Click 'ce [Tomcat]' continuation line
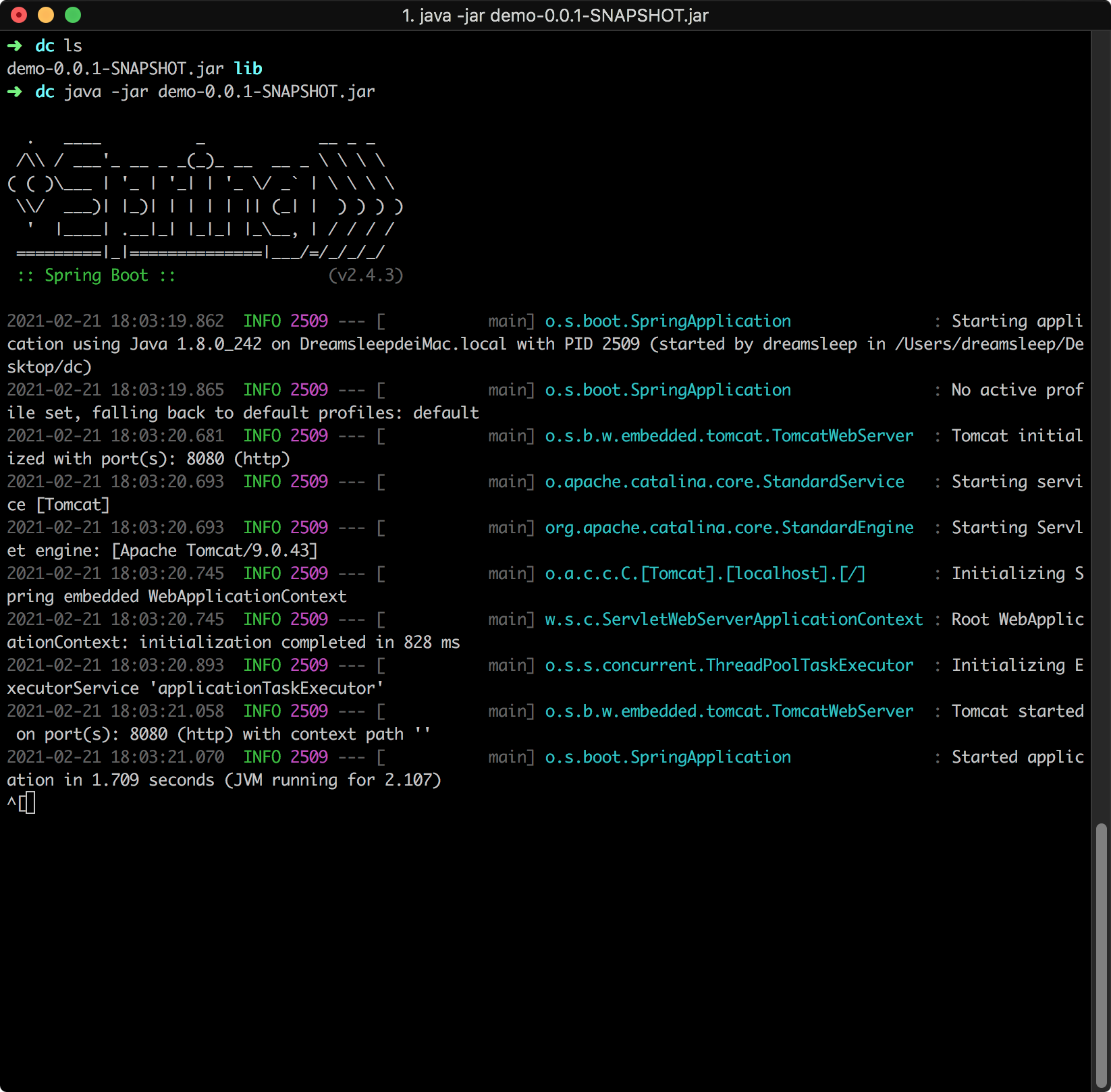 click(58, 505)
